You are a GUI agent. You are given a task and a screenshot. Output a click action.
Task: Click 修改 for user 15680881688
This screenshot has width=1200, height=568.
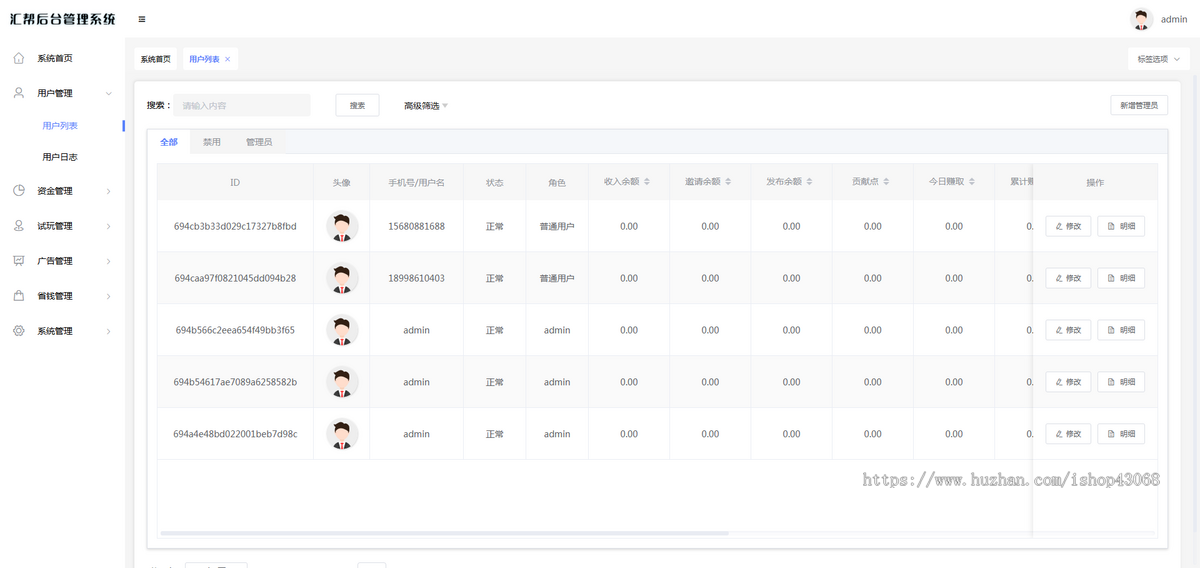[x=1068, y=226]
